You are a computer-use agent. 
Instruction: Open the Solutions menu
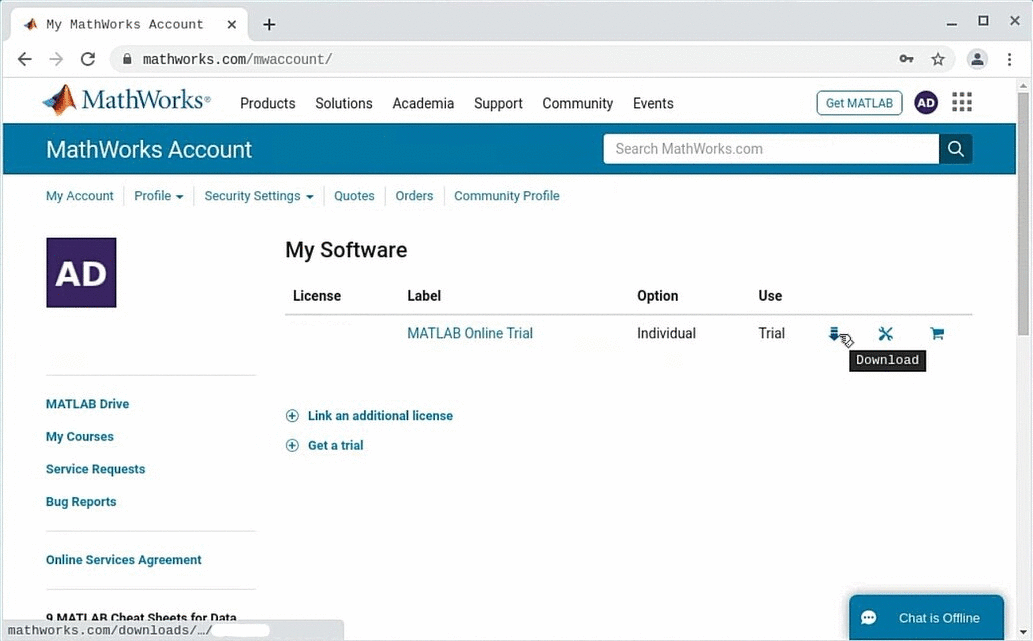pos(344,103)
